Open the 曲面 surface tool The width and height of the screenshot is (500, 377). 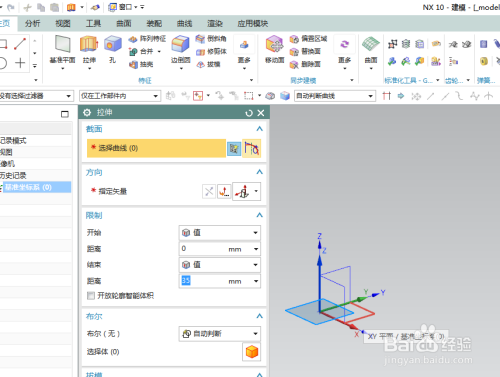[x=371, y=44]
